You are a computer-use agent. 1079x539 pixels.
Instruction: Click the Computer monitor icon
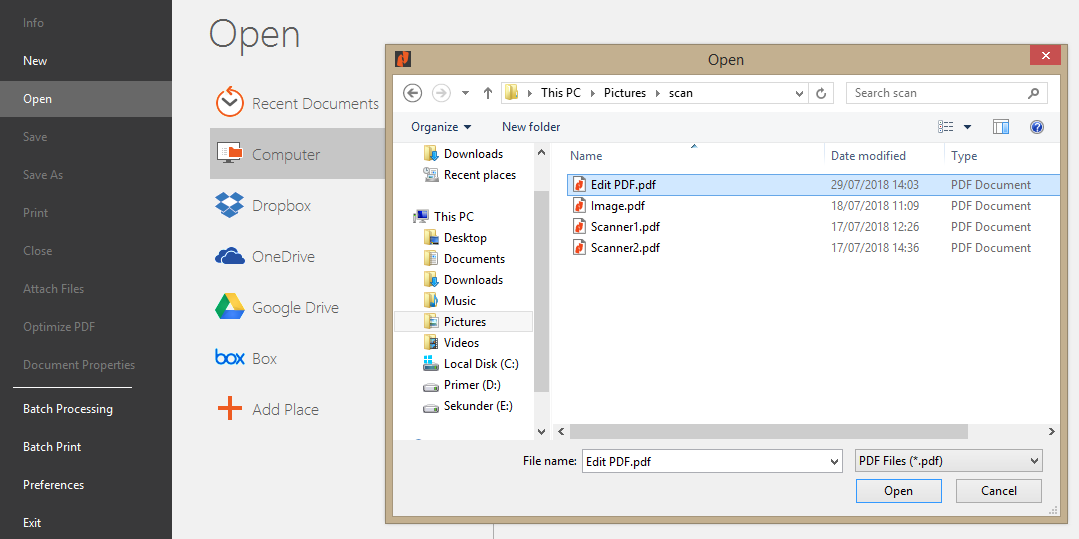pos(230,153)
